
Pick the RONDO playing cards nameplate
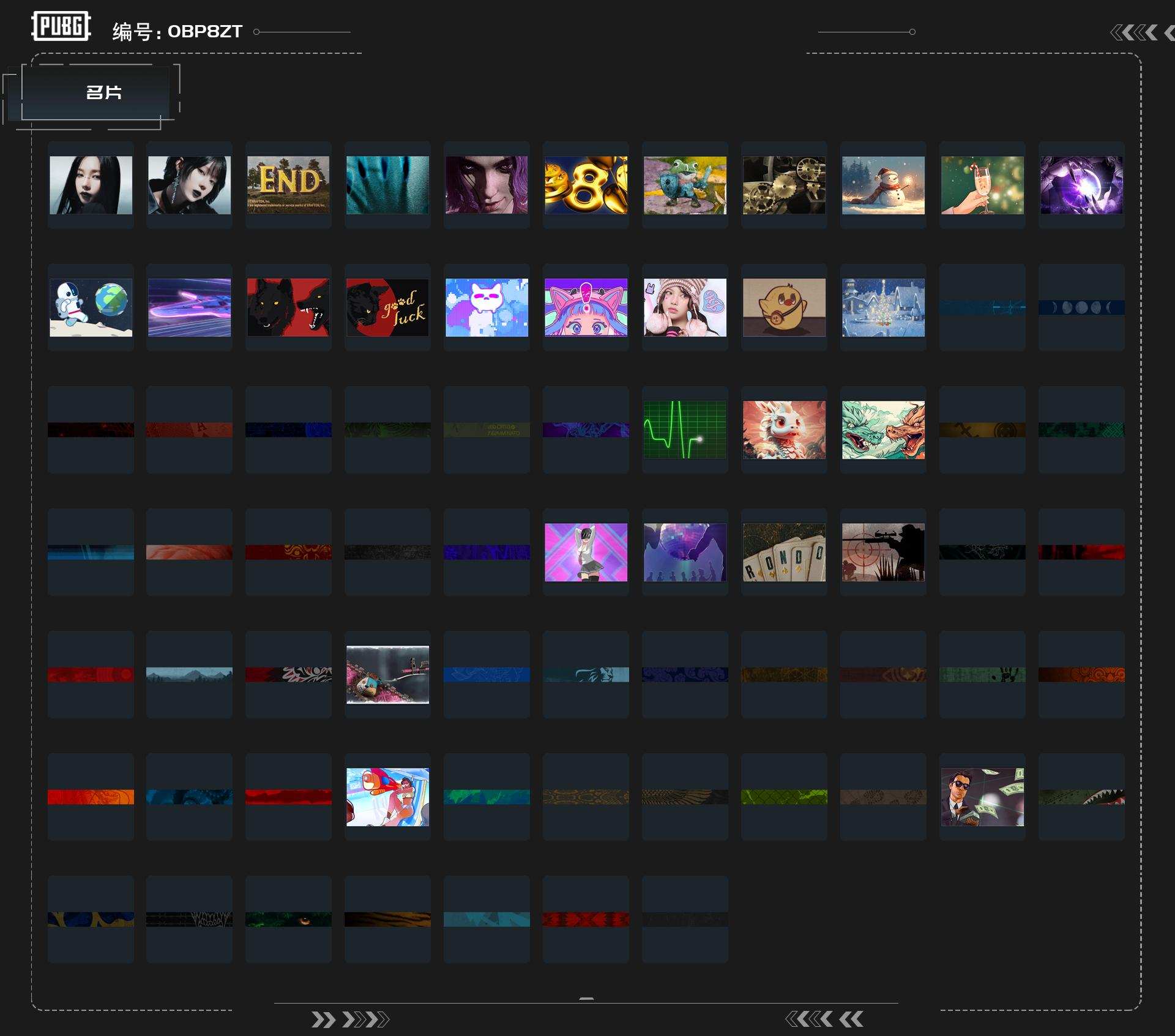pos(784,552)
